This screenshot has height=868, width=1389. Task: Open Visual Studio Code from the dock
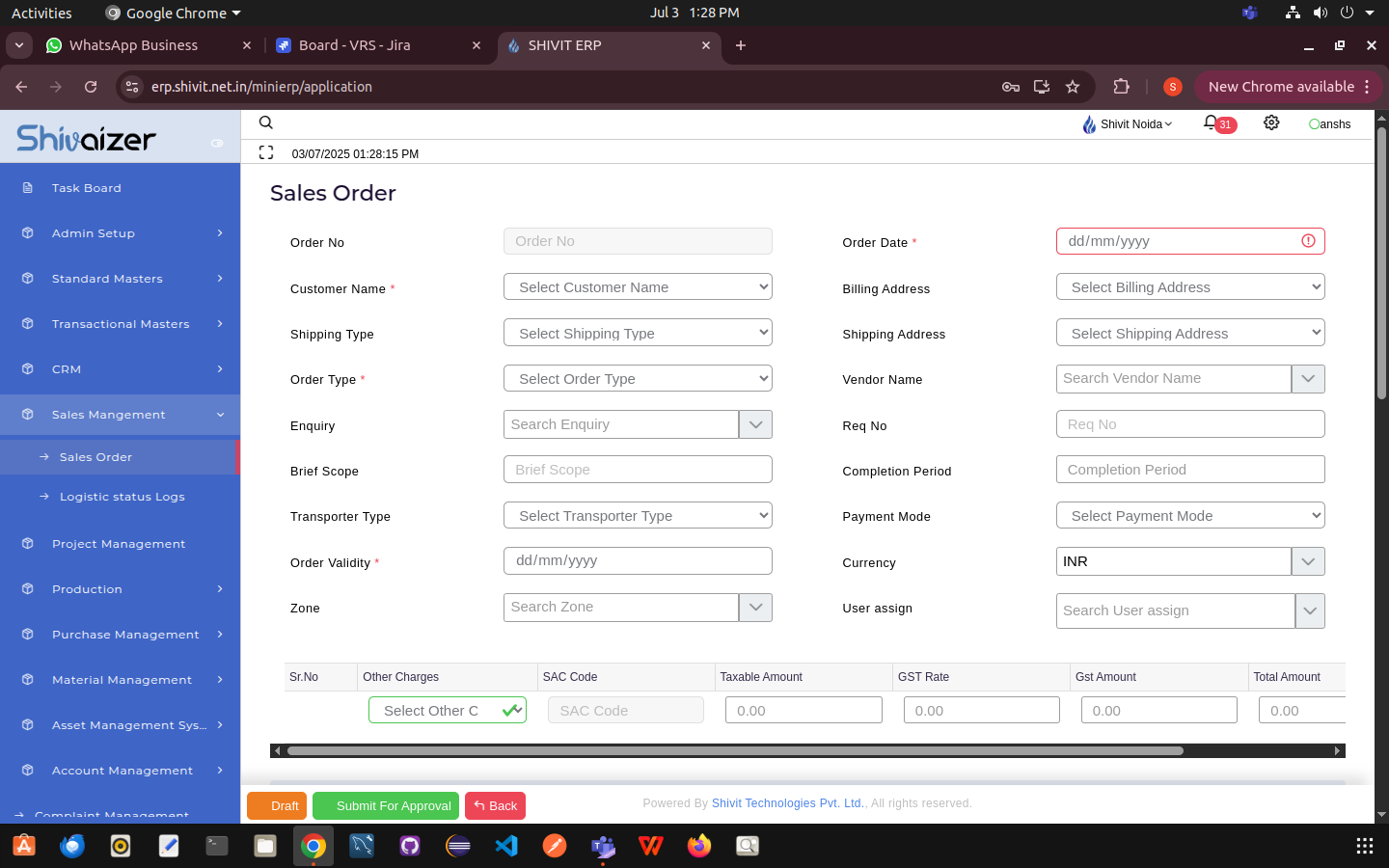click(506, 846)
